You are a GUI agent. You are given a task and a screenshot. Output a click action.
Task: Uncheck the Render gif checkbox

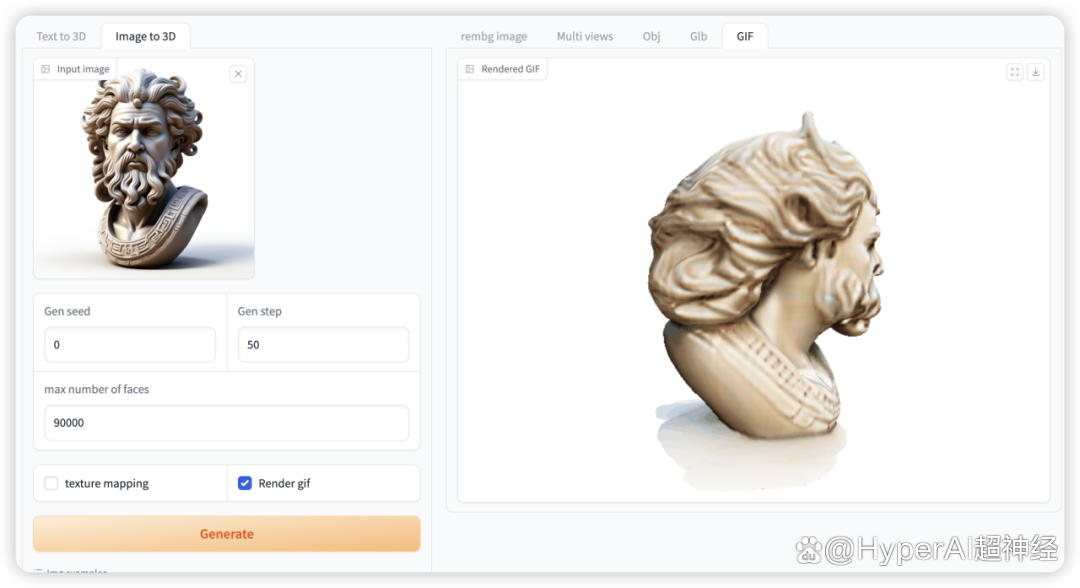[245, 483]
